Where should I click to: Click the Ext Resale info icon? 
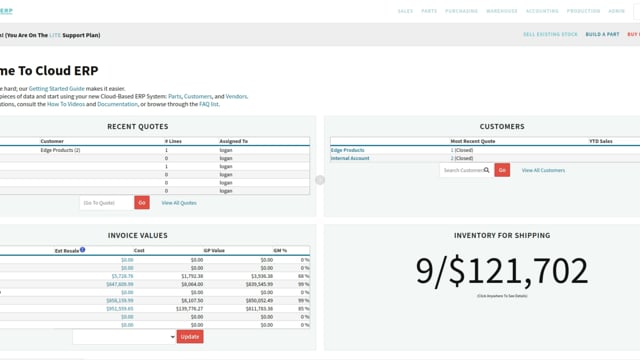tap(82, 249)
